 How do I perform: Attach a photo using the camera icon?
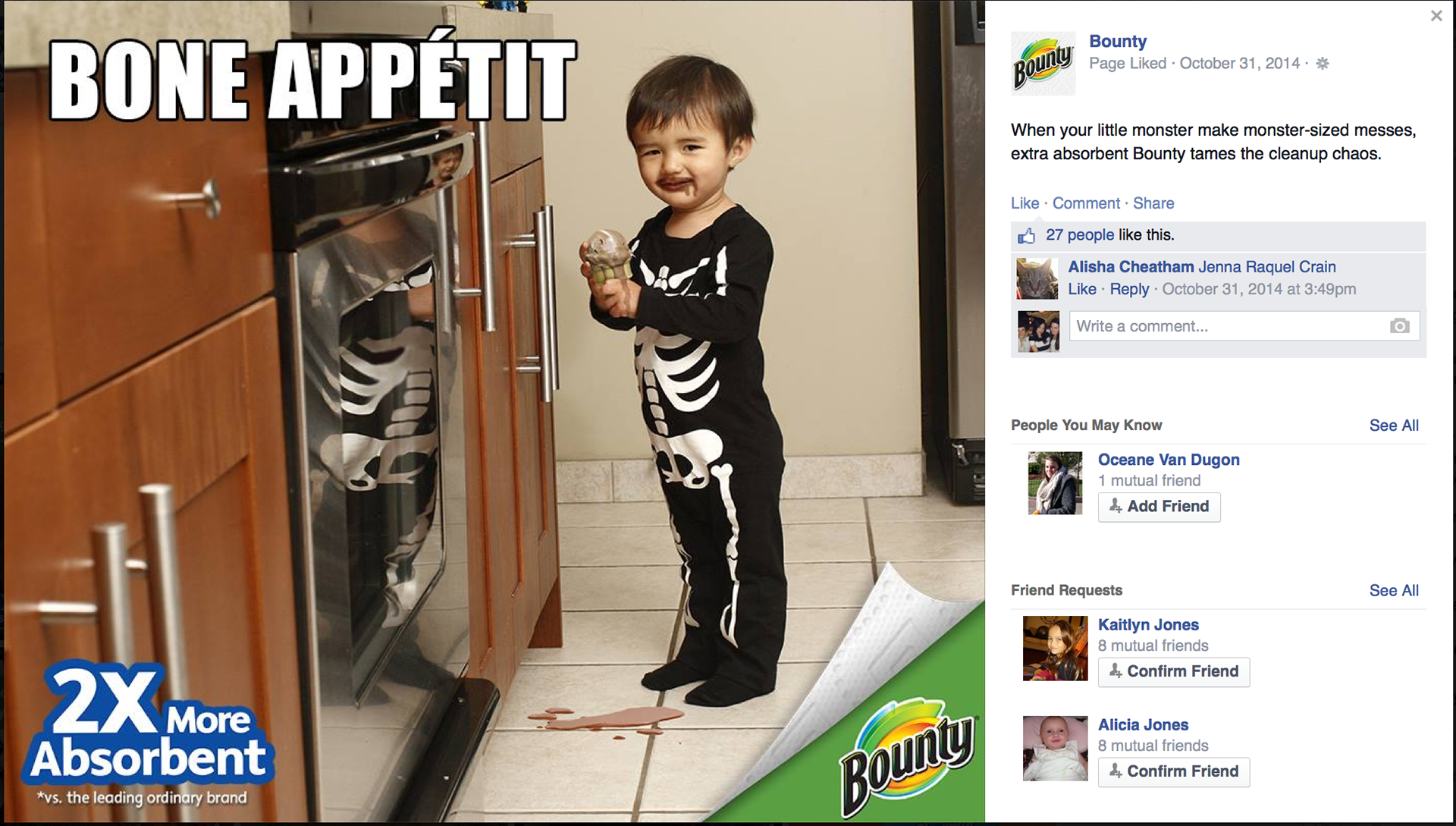click(x=1399, y=326)
